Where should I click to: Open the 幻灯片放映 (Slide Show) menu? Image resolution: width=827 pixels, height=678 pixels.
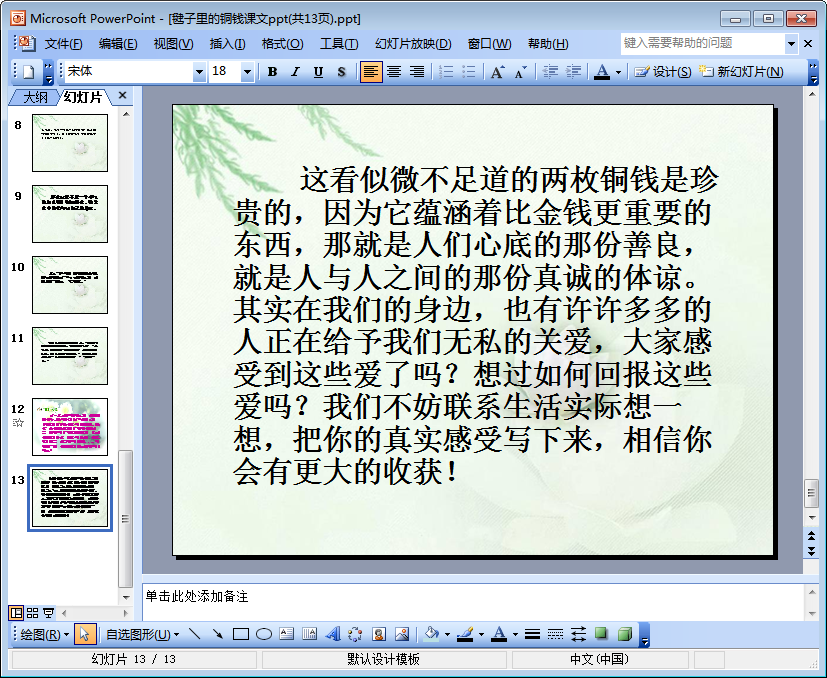[412, 44]
